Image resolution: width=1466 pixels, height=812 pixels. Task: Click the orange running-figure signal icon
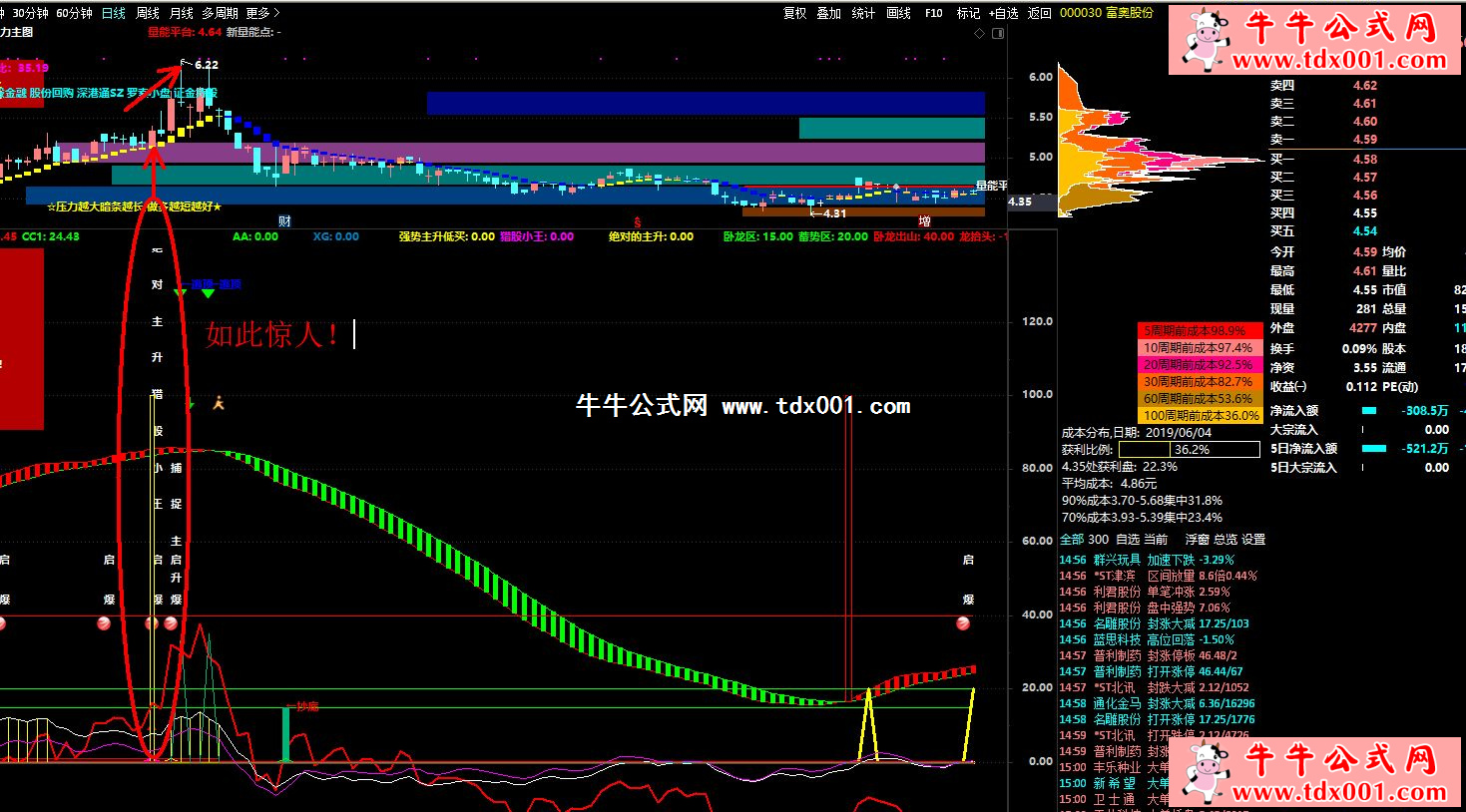point(219,403)
